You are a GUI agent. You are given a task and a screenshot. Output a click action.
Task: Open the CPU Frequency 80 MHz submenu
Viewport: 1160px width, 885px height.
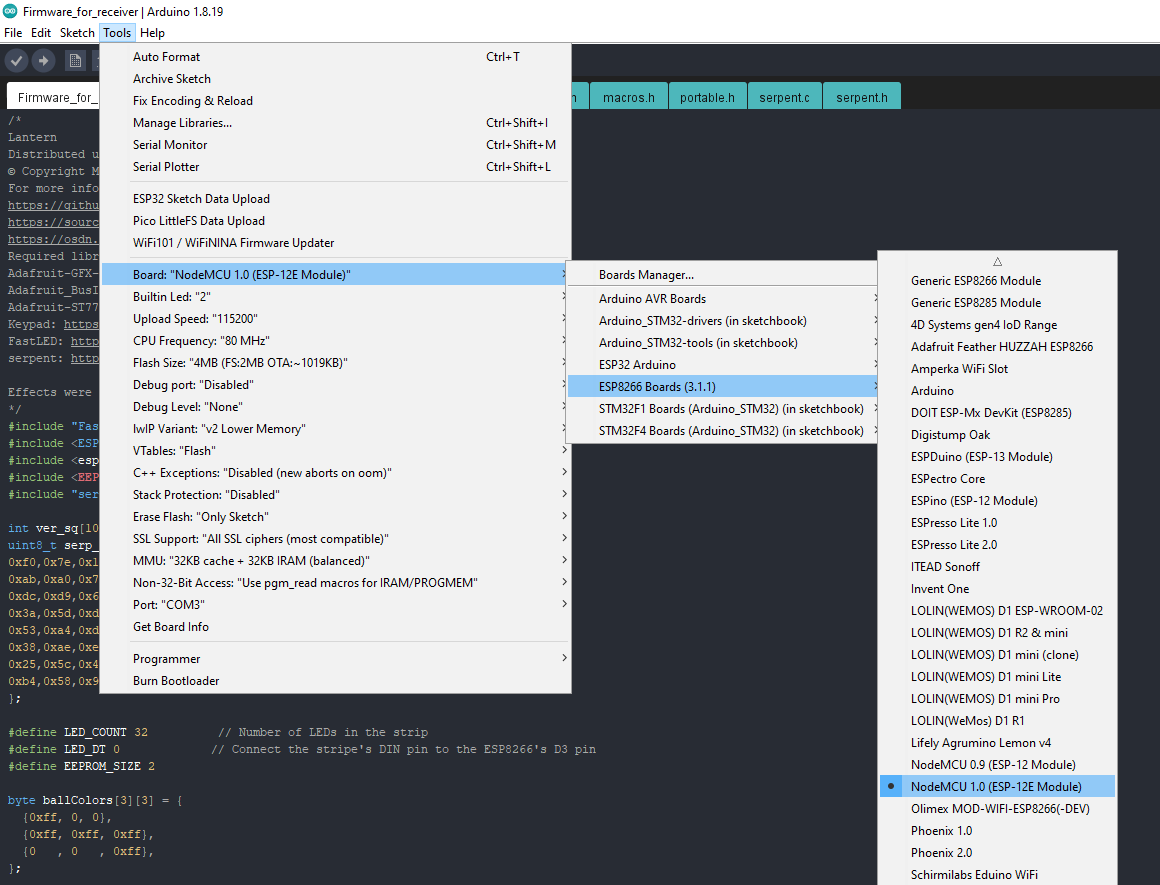click(x=336, y=341)
